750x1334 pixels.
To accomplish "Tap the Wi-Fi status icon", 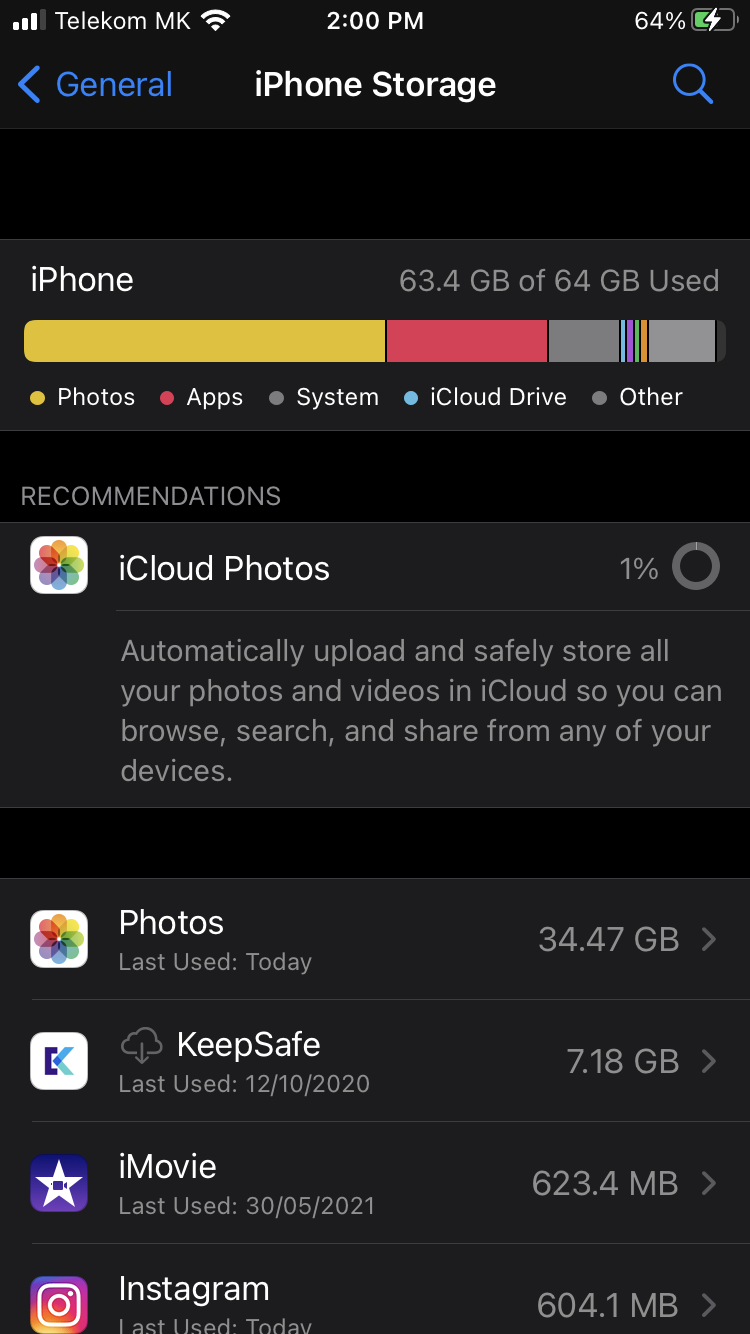I will [x=214, y=21].
